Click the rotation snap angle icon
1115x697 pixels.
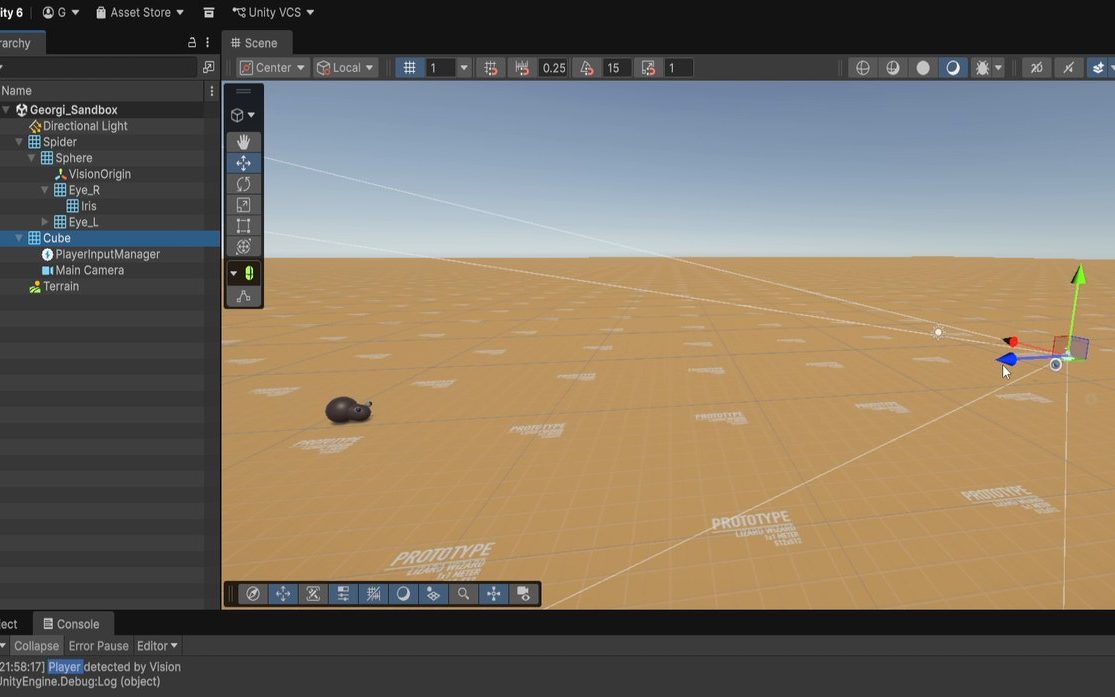click(x=587, y=68)
